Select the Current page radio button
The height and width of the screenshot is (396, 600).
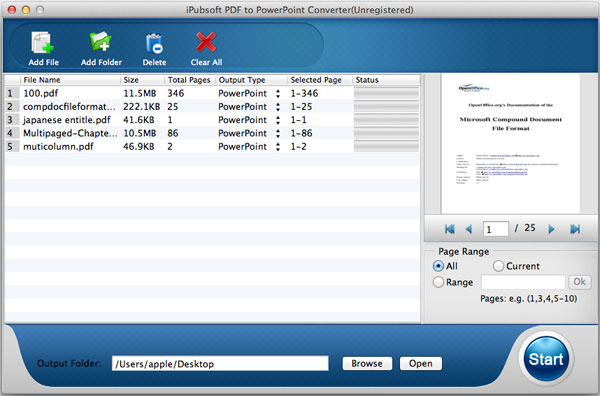tap(498, 266)
